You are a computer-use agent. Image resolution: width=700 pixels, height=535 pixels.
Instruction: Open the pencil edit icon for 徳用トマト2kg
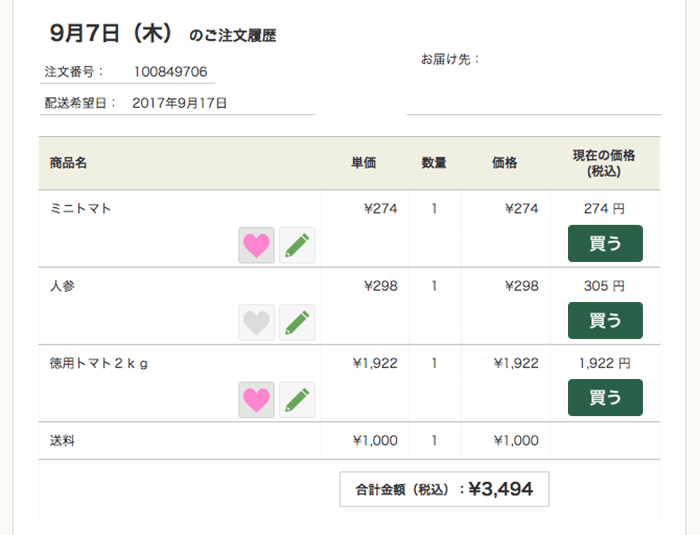click(297, 399)
